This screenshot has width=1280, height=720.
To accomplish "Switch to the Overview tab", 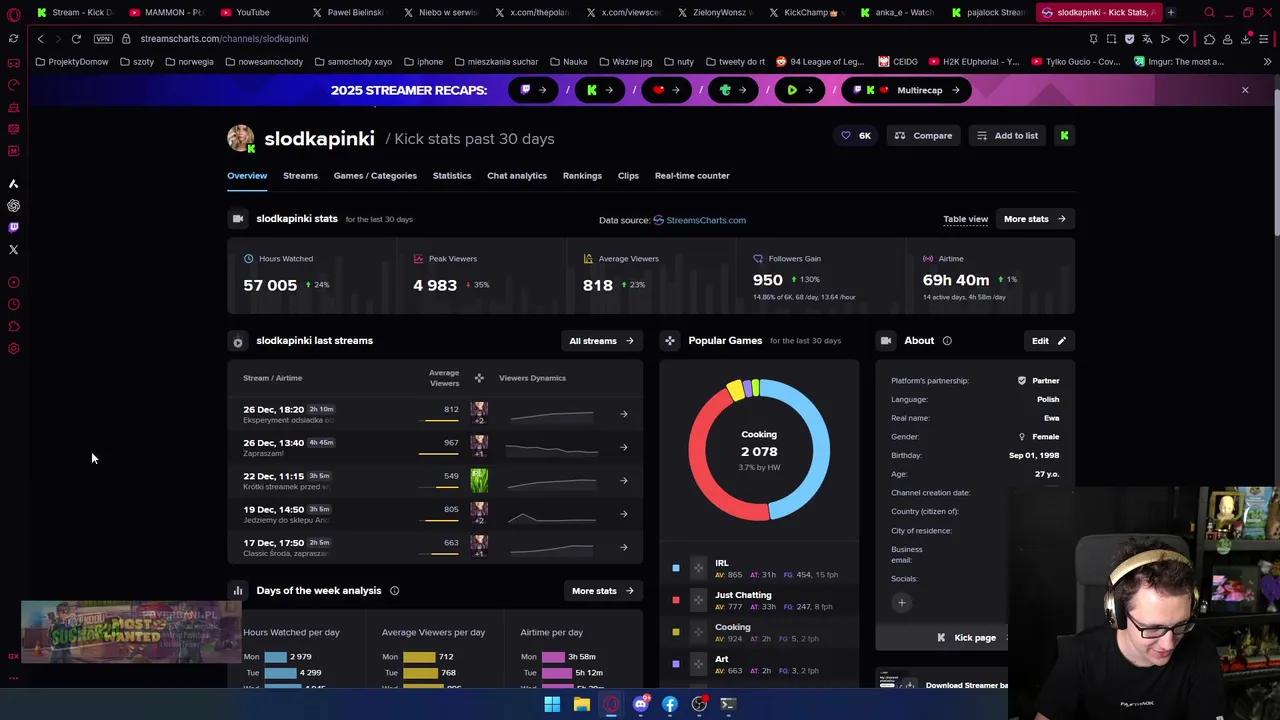I will point(247,176).
